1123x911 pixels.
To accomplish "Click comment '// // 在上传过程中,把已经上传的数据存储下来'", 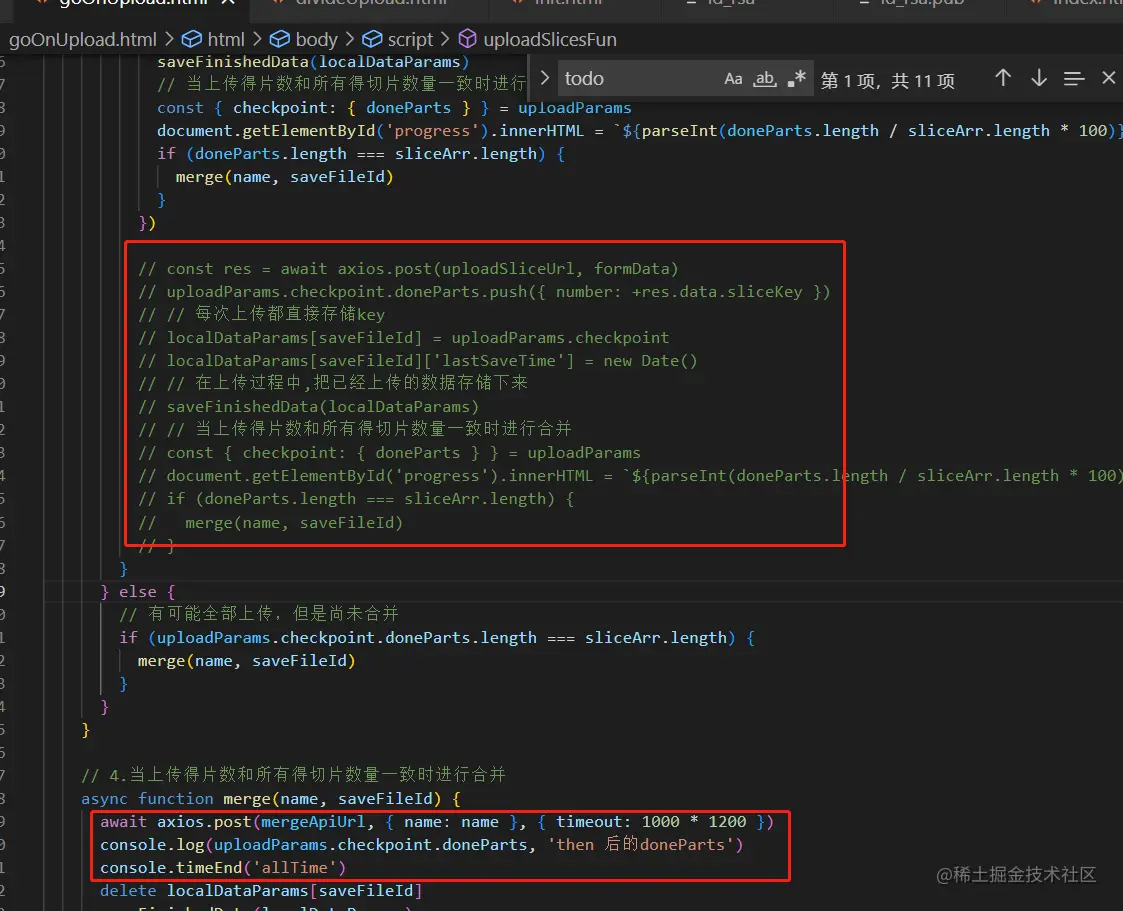I will tap(333, 382).
